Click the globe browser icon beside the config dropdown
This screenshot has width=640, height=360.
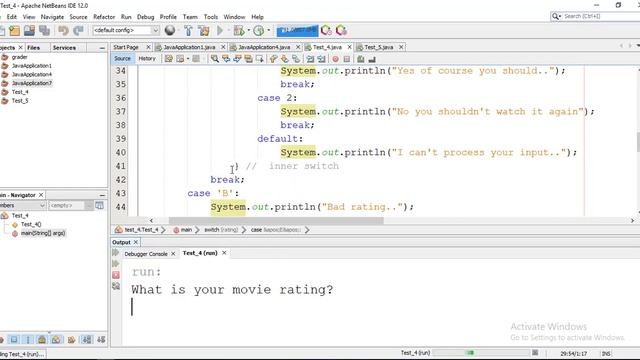pos(170,30)
